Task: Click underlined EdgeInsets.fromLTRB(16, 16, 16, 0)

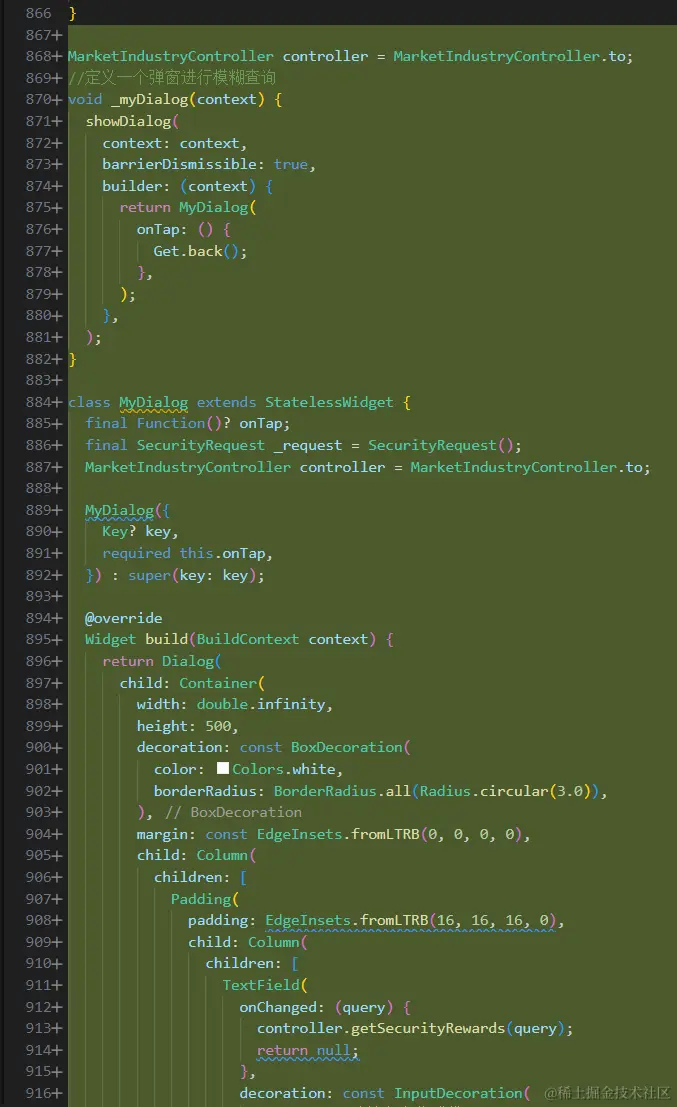Action: click(x=410, y=921)
